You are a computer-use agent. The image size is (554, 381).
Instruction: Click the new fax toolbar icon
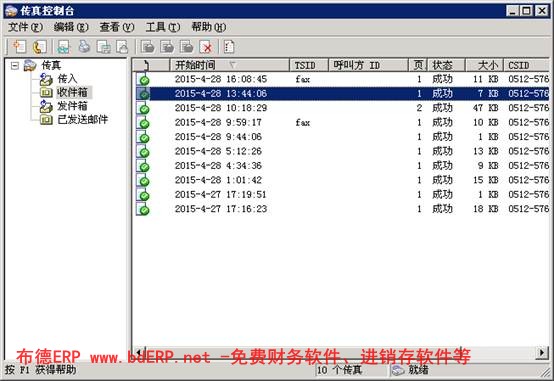(19, 47)
